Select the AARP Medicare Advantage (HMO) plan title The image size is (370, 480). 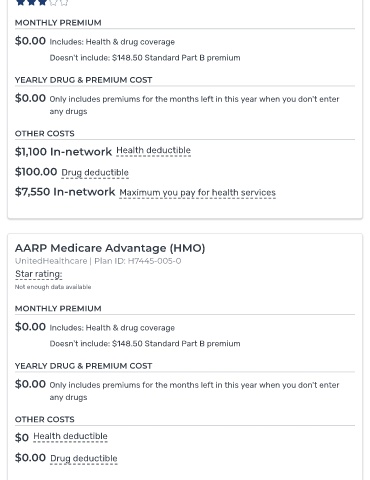coord(110,248)
